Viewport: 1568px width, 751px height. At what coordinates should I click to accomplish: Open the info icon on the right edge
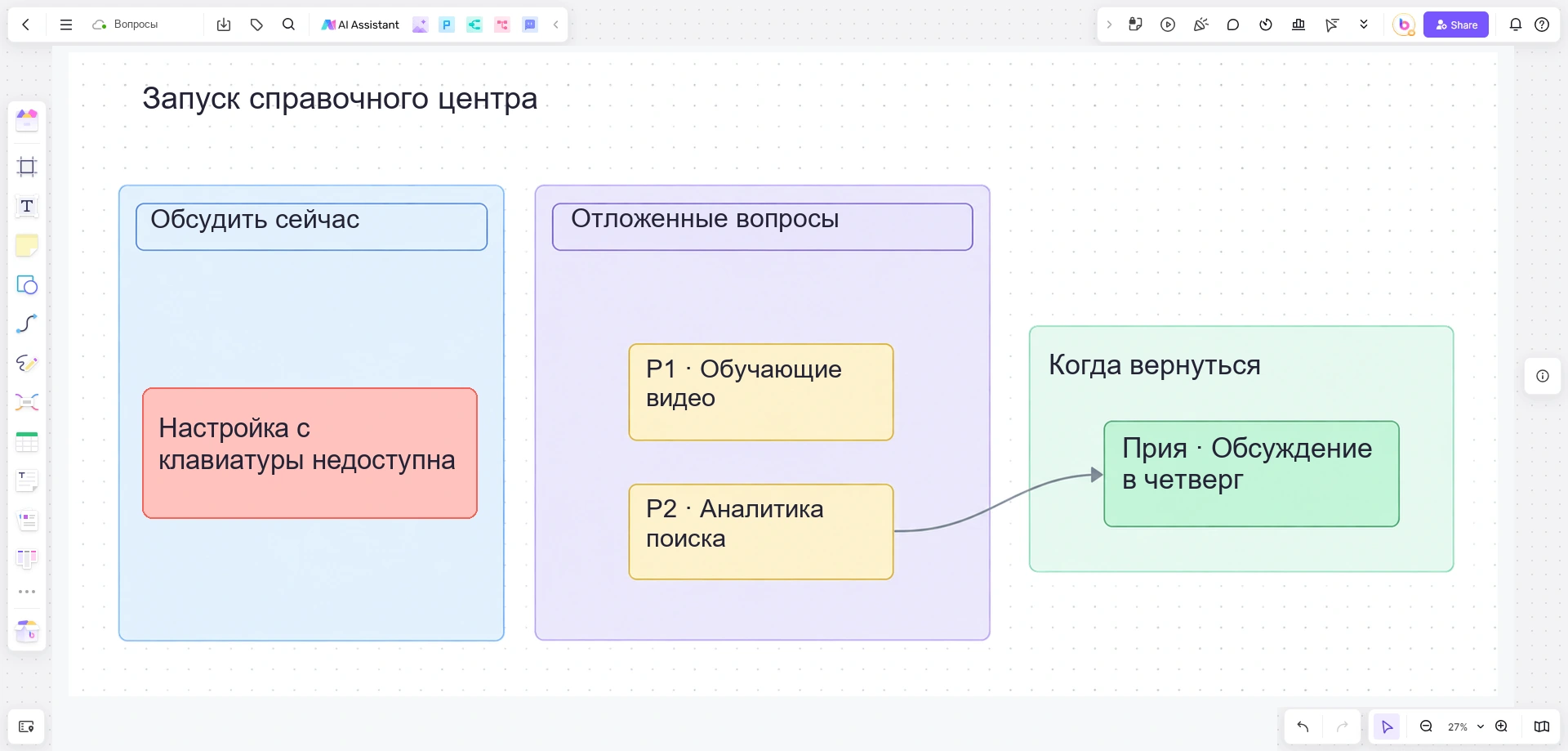click(1543, 376)
